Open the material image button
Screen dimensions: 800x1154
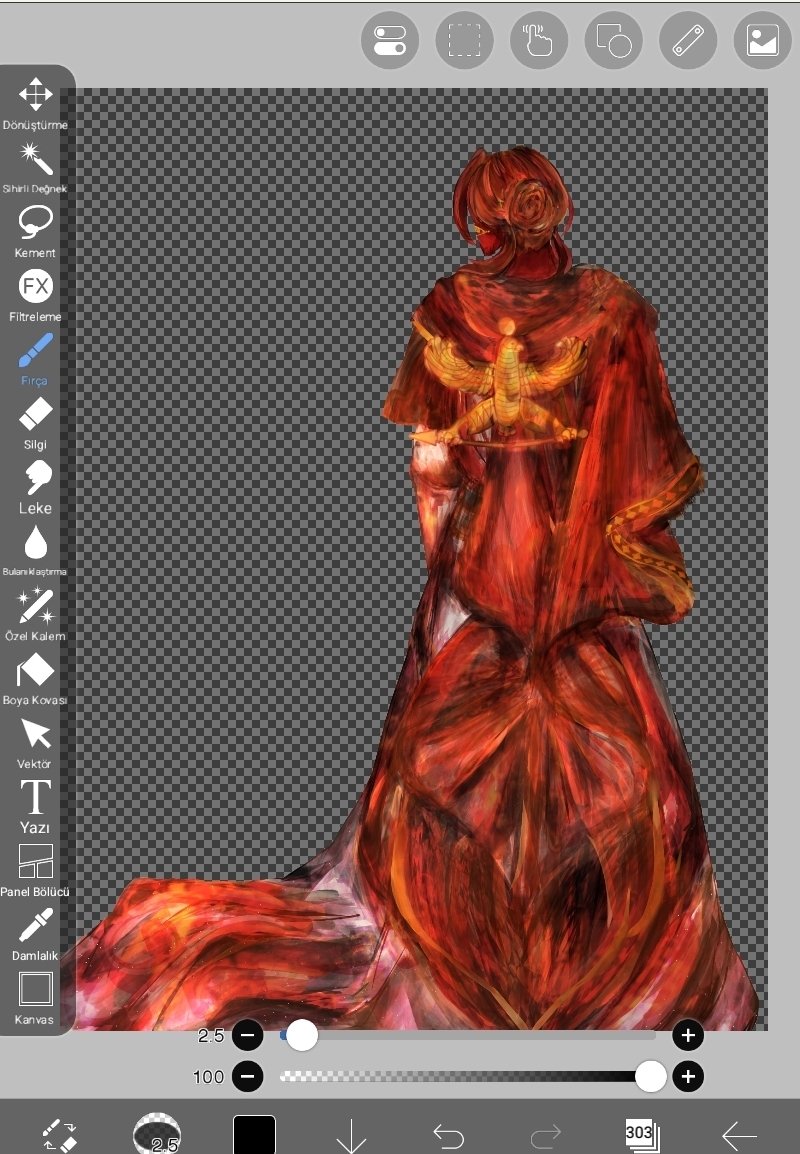tap(762, 40)
